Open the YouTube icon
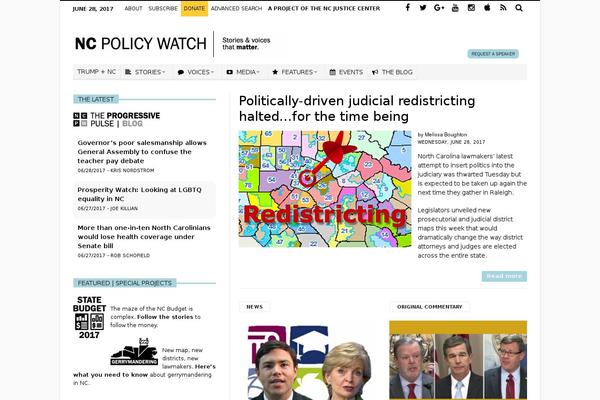The image size is (600, 400). [x=455, y=8]
